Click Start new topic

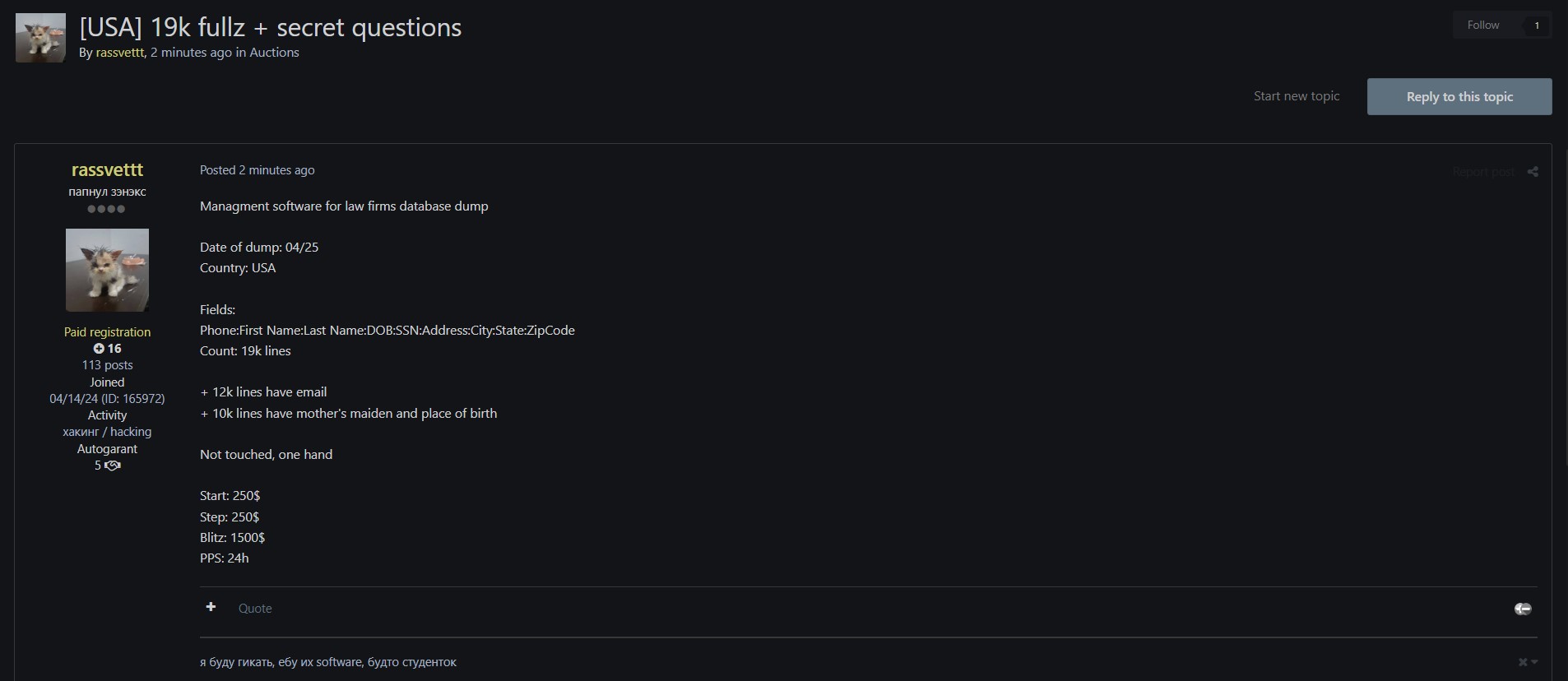click(1296, 96)
